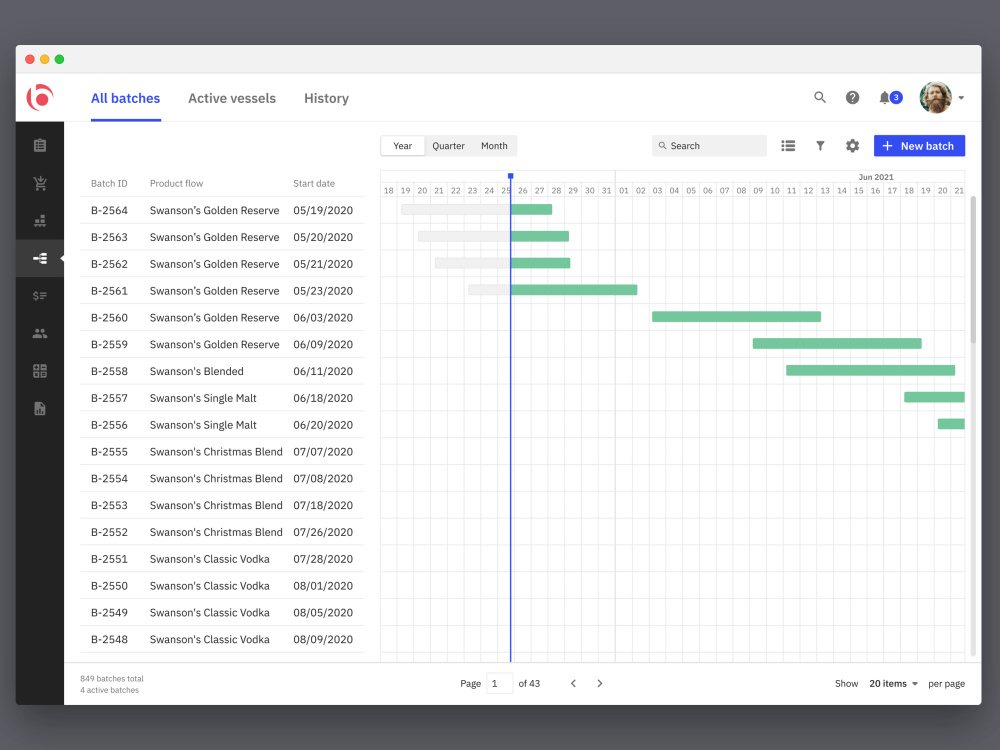Click the page number input

pyautogui.click(x=499, y=683)
